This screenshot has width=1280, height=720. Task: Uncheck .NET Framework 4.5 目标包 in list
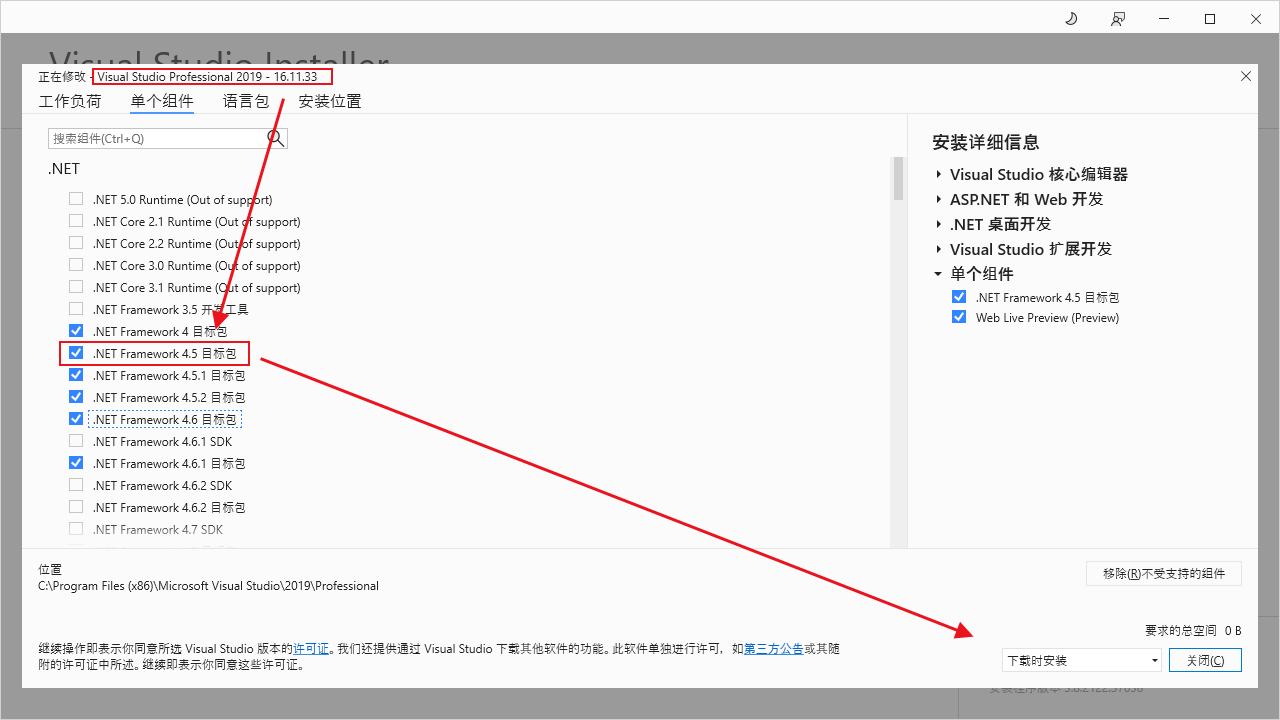[x=76, y=353]
